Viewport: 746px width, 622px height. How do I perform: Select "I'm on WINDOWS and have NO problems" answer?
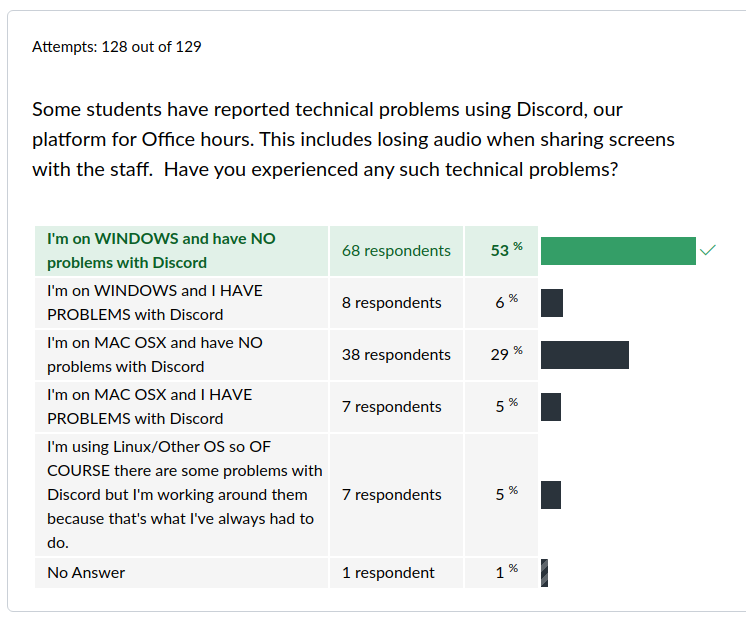tap(181, 251)
